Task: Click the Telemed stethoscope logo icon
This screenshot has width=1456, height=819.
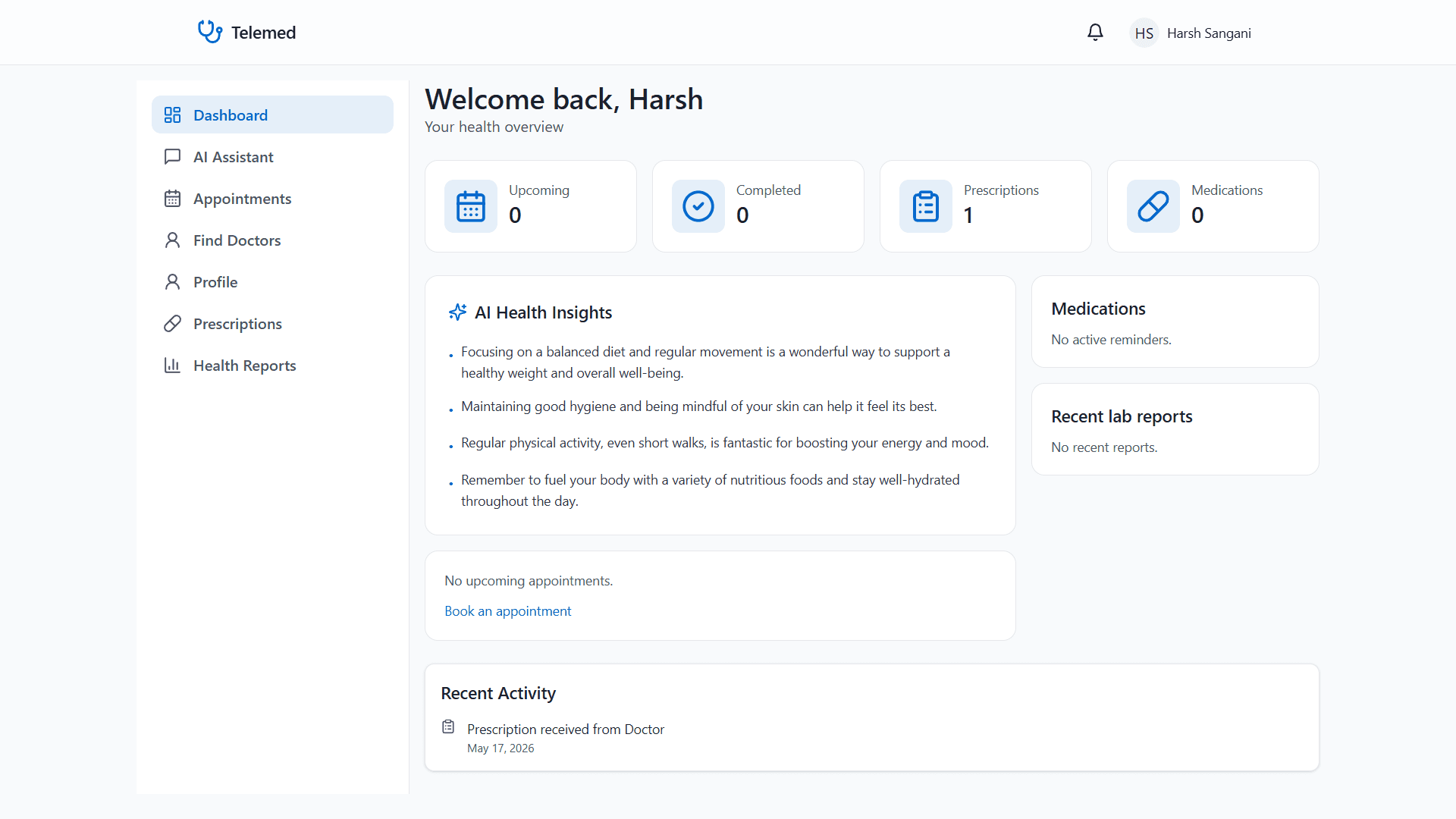Action: (x=210, y=32)
